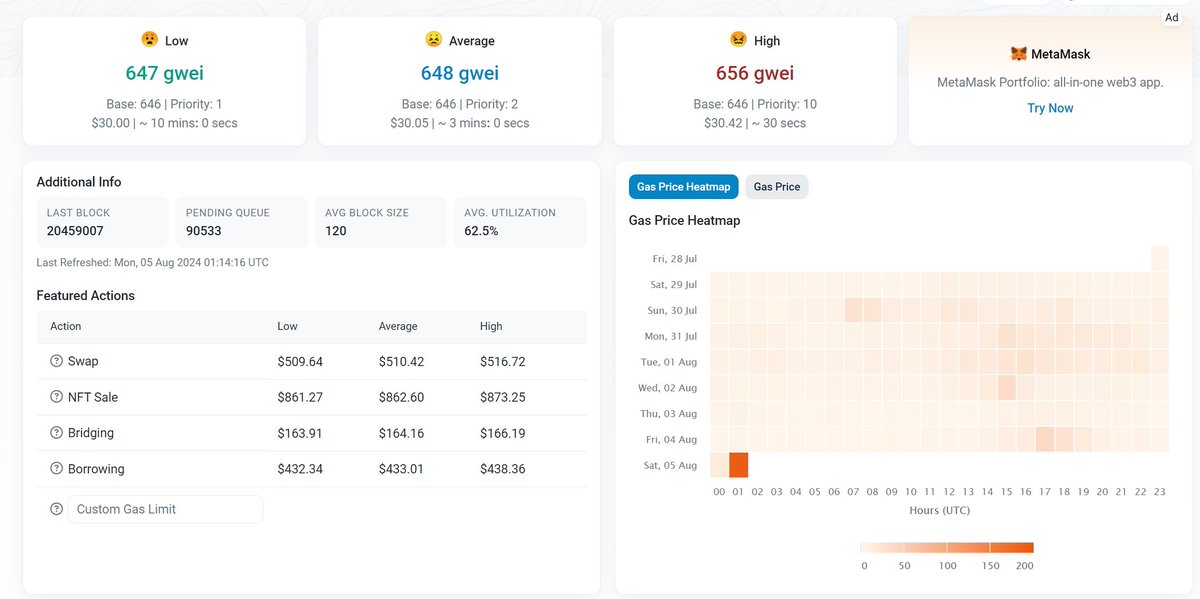Click the Action column header
The image size is (1200, 599).
coord(65,326)
